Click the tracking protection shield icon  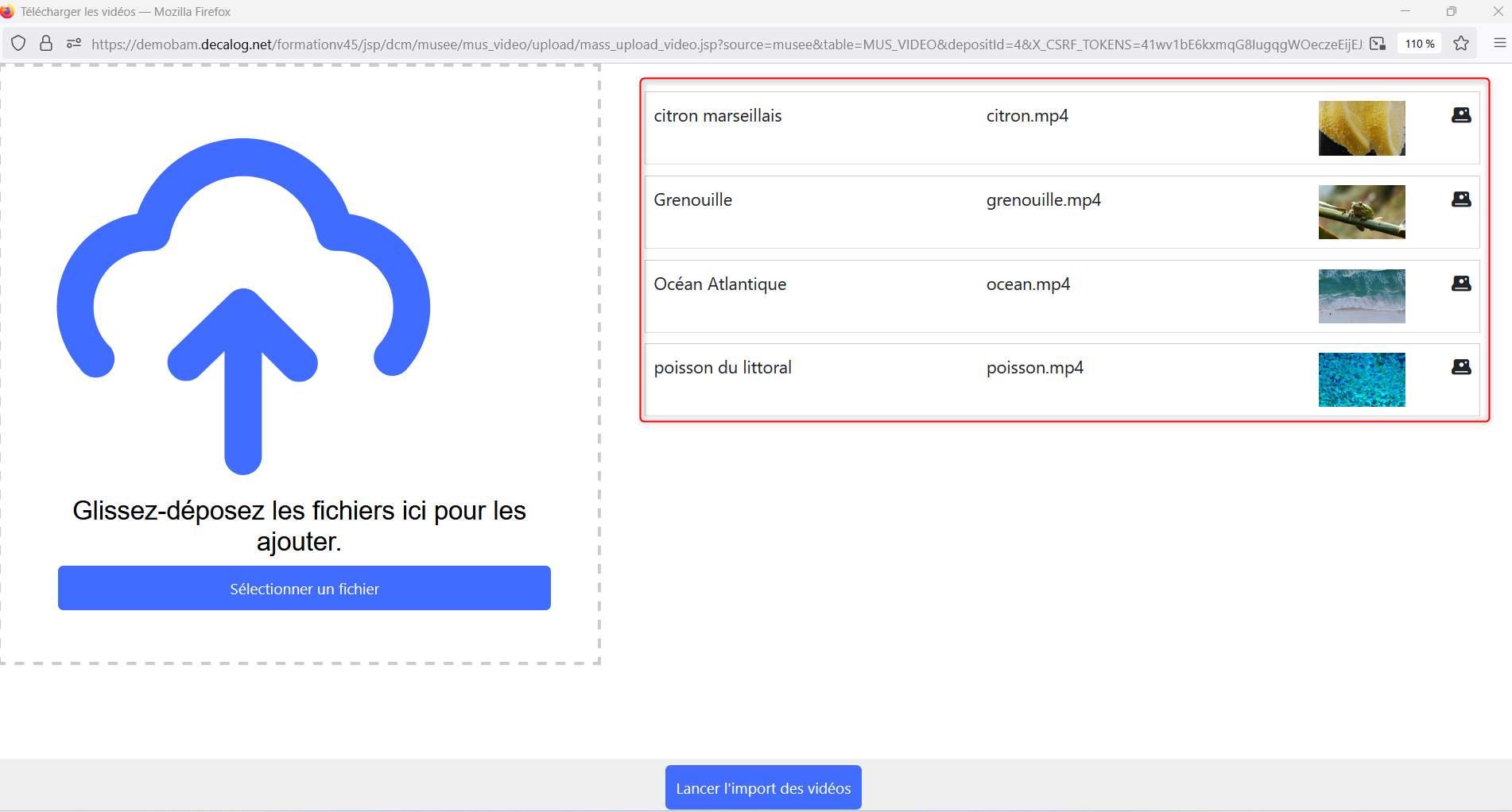18,44
